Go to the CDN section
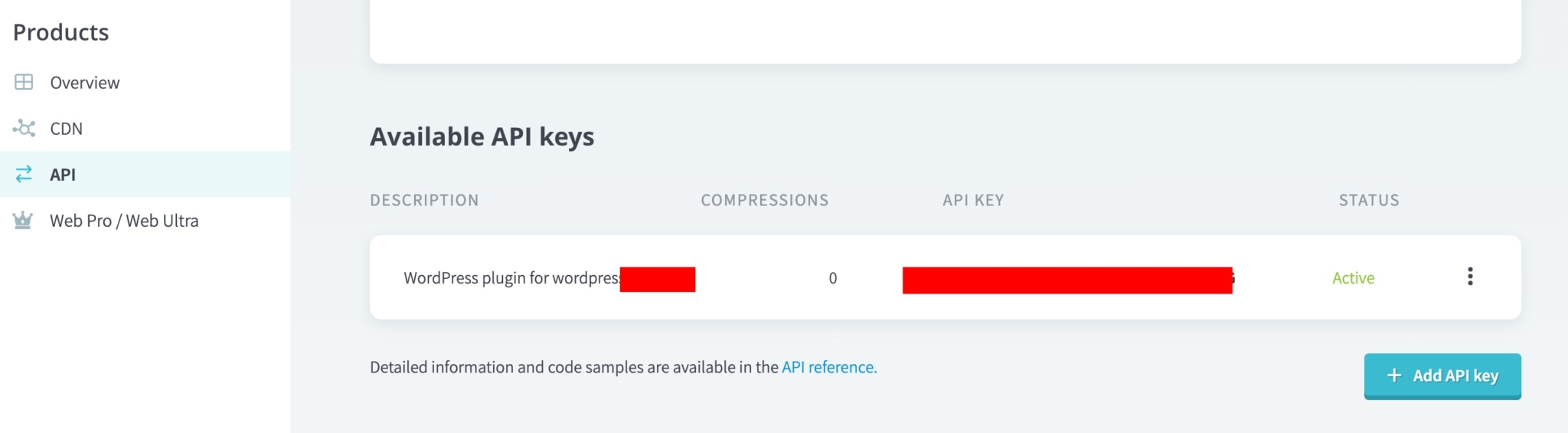 pyautogui.click(x=66, y=129)
